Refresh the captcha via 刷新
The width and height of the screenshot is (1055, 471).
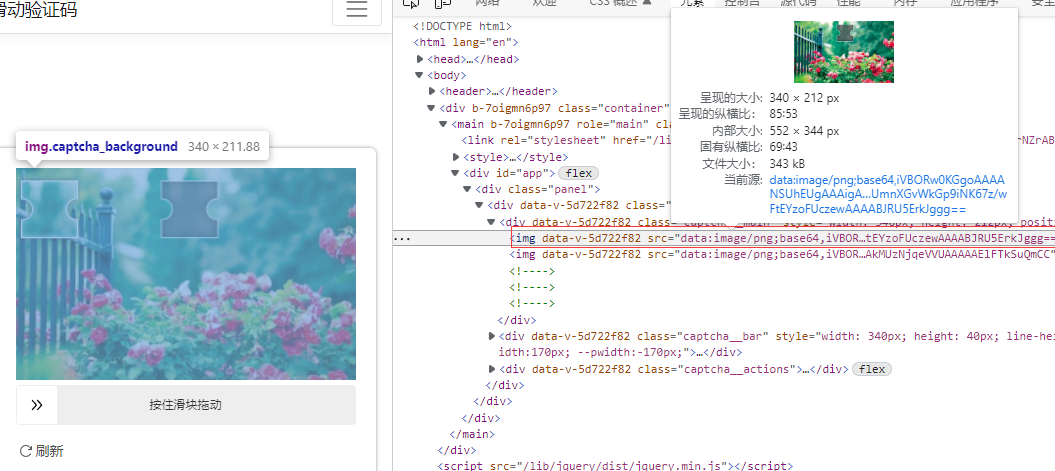(42, 451)
